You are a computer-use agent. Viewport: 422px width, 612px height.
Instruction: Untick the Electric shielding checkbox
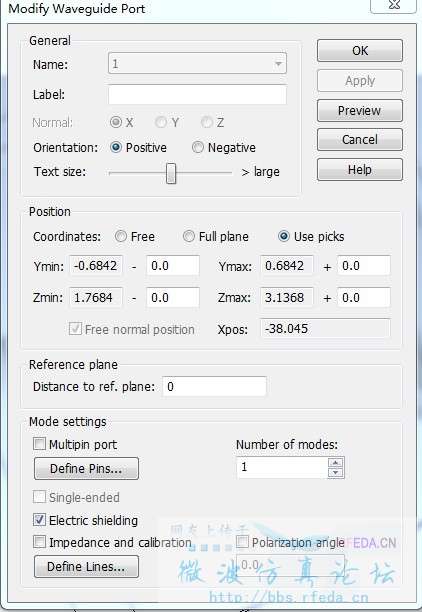pos(39,519)
